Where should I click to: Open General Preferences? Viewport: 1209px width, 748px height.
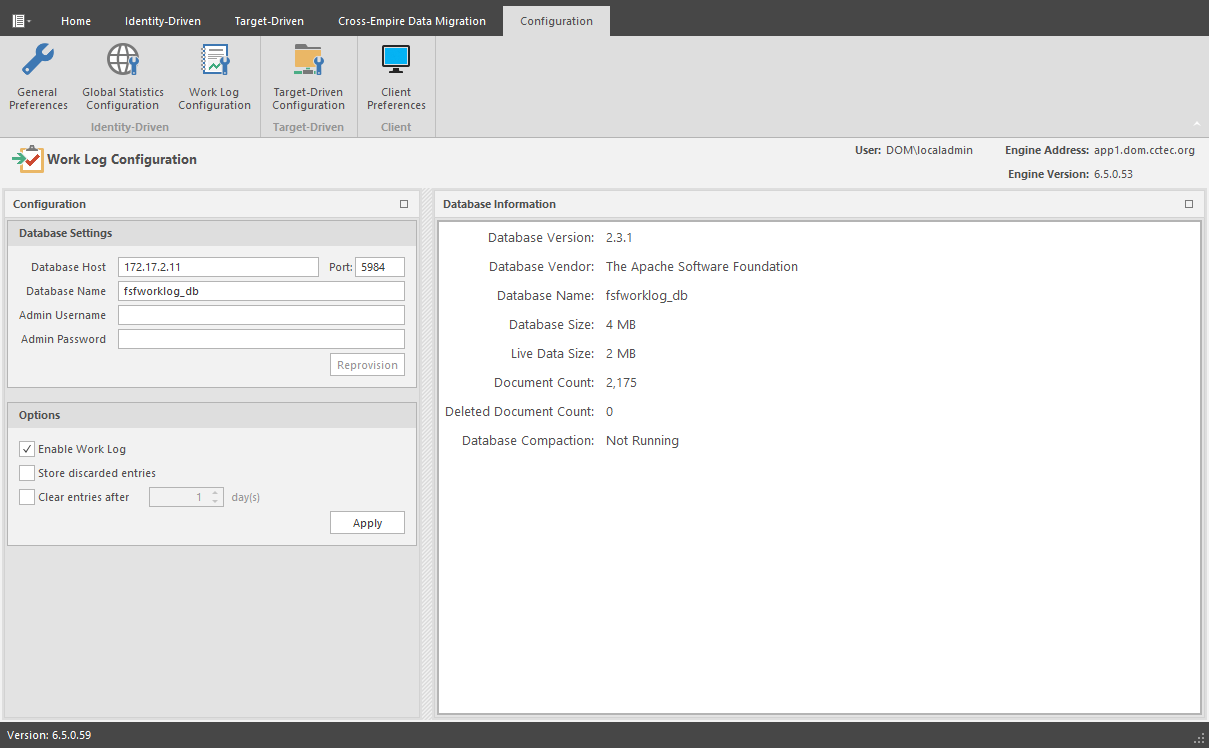click(x=37, y=75)
